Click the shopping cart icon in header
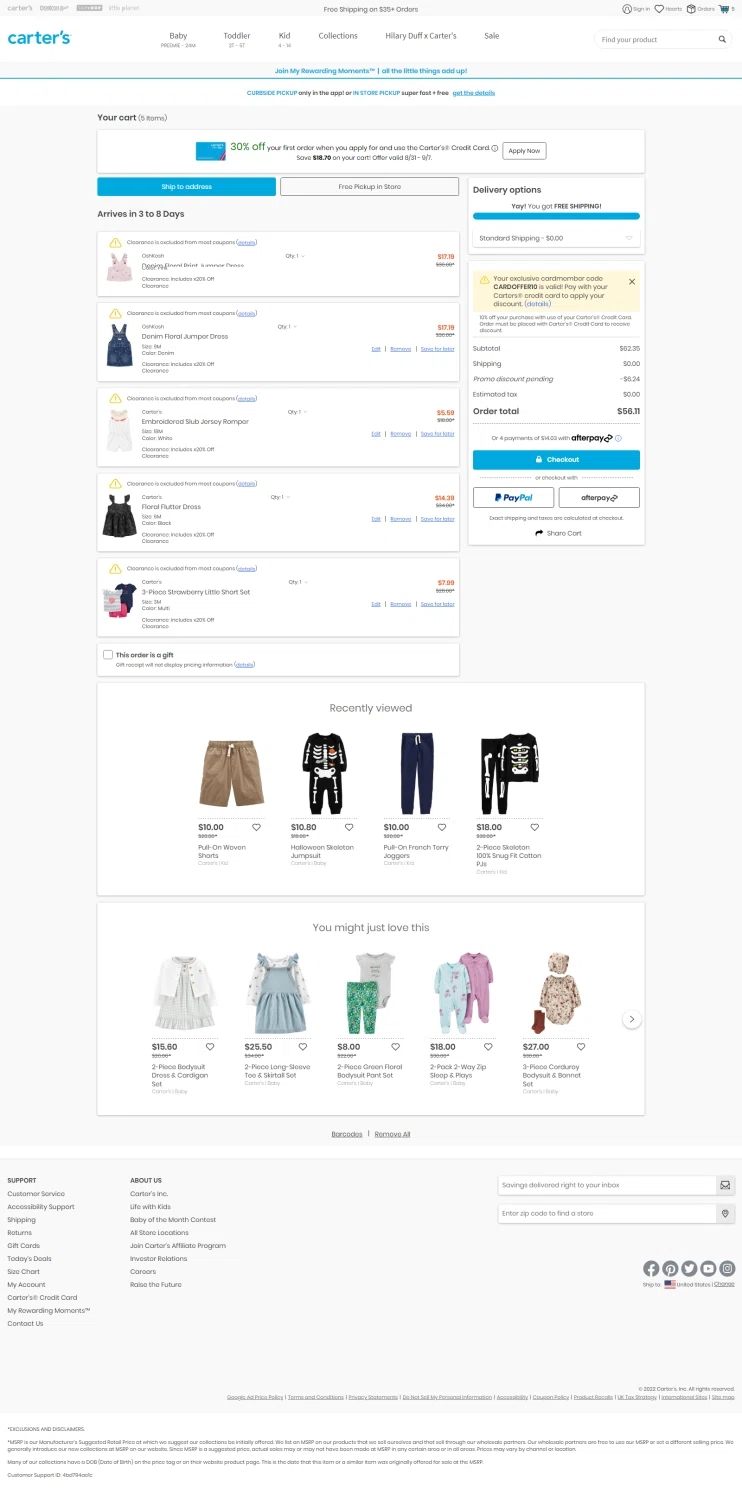The width and height of the screenshot is (742, 1500). click(x=724, y=9)
